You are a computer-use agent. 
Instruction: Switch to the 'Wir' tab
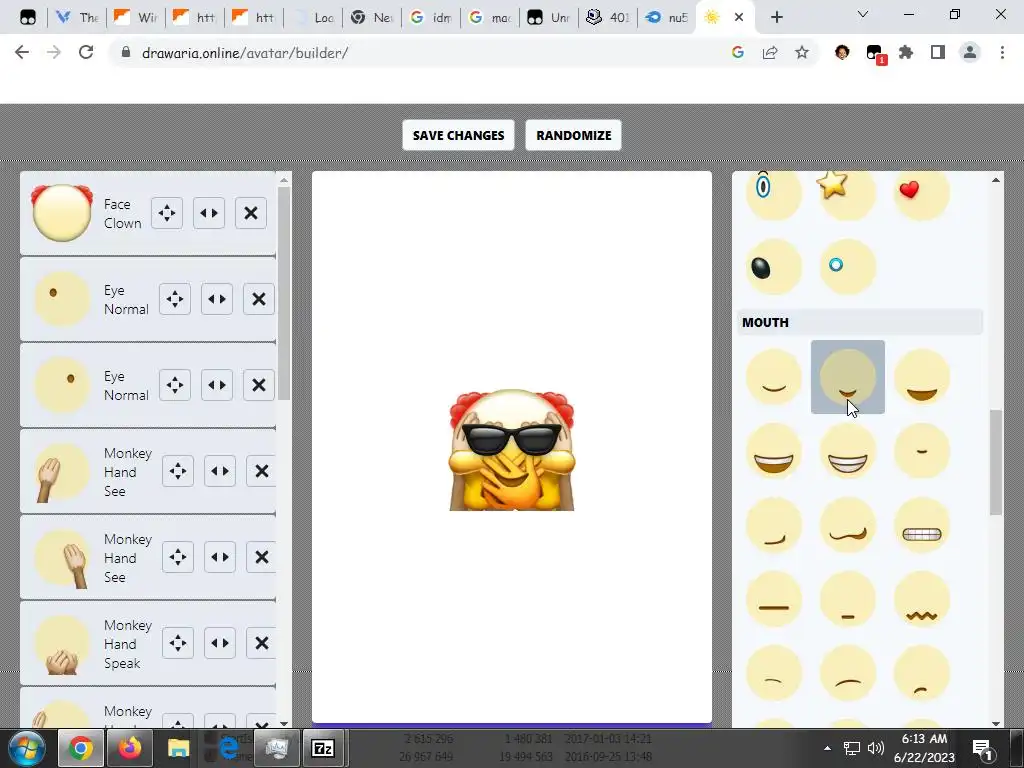tap(136, 17)
